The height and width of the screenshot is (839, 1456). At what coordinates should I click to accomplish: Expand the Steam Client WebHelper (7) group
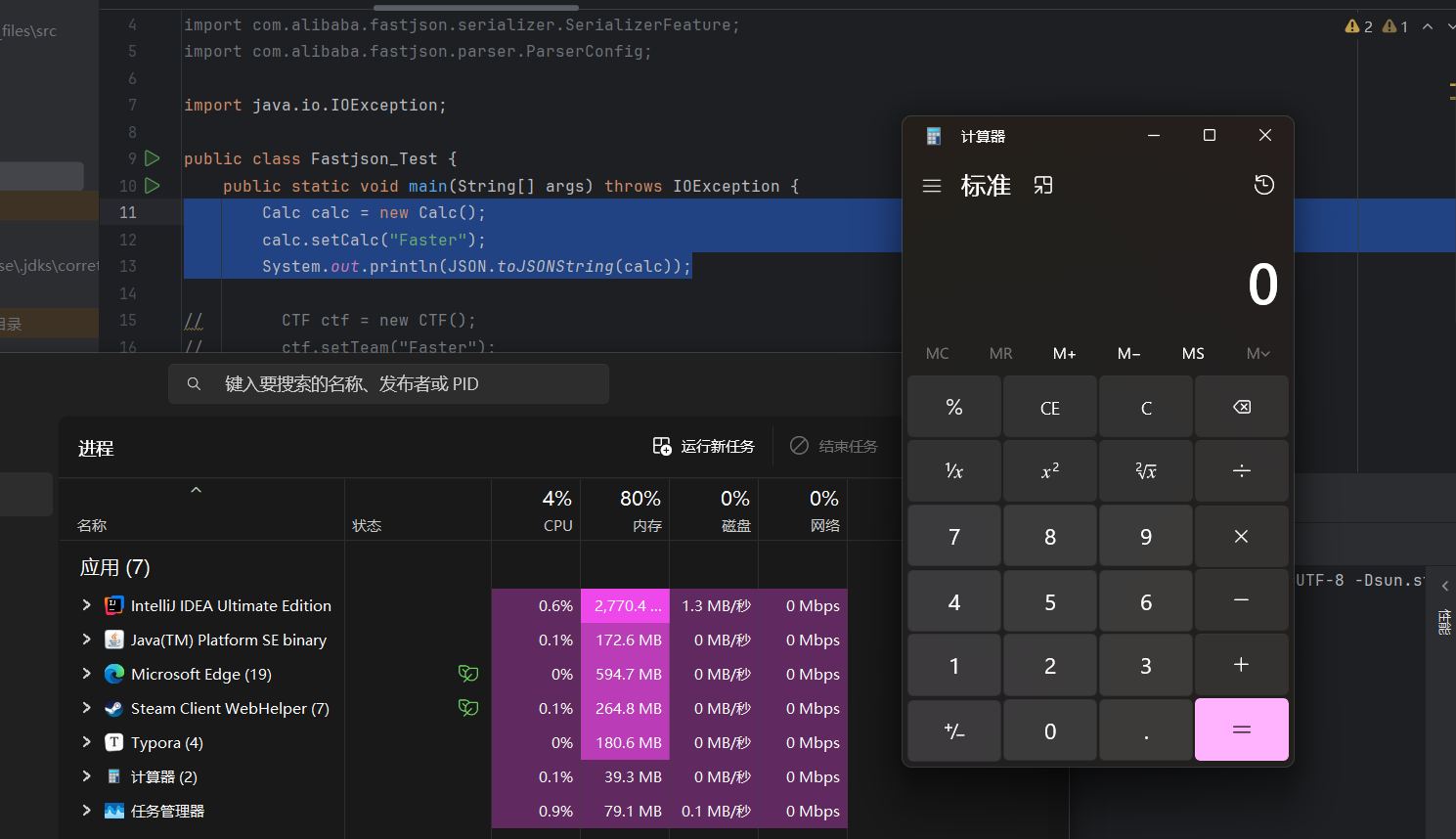click(86, 708)
